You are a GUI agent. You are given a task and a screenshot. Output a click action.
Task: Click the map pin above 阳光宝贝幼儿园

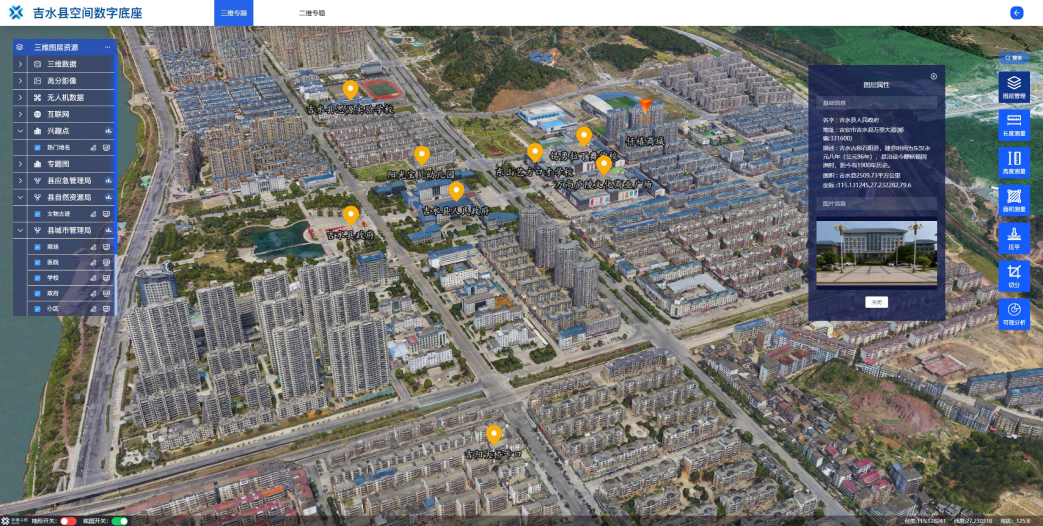(x=422, y=156)
